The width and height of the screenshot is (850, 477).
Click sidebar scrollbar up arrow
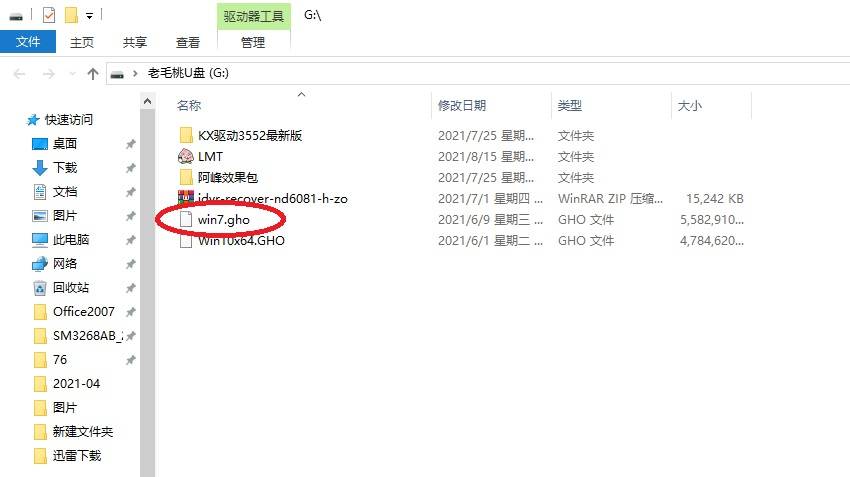(147, 101)
